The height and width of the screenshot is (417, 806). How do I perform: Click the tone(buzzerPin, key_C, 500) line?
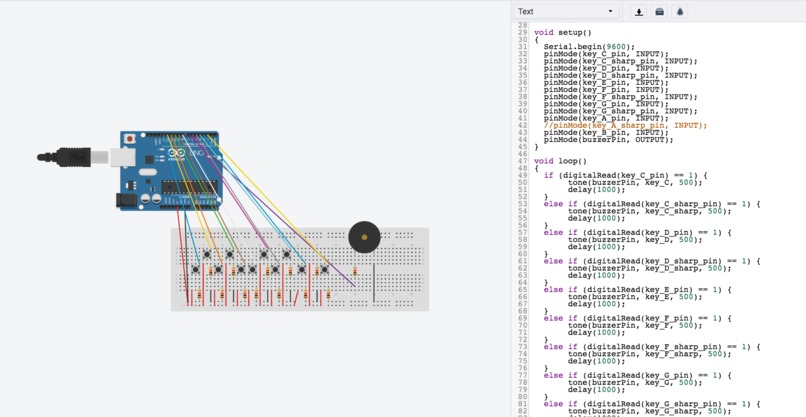[635, 183]
